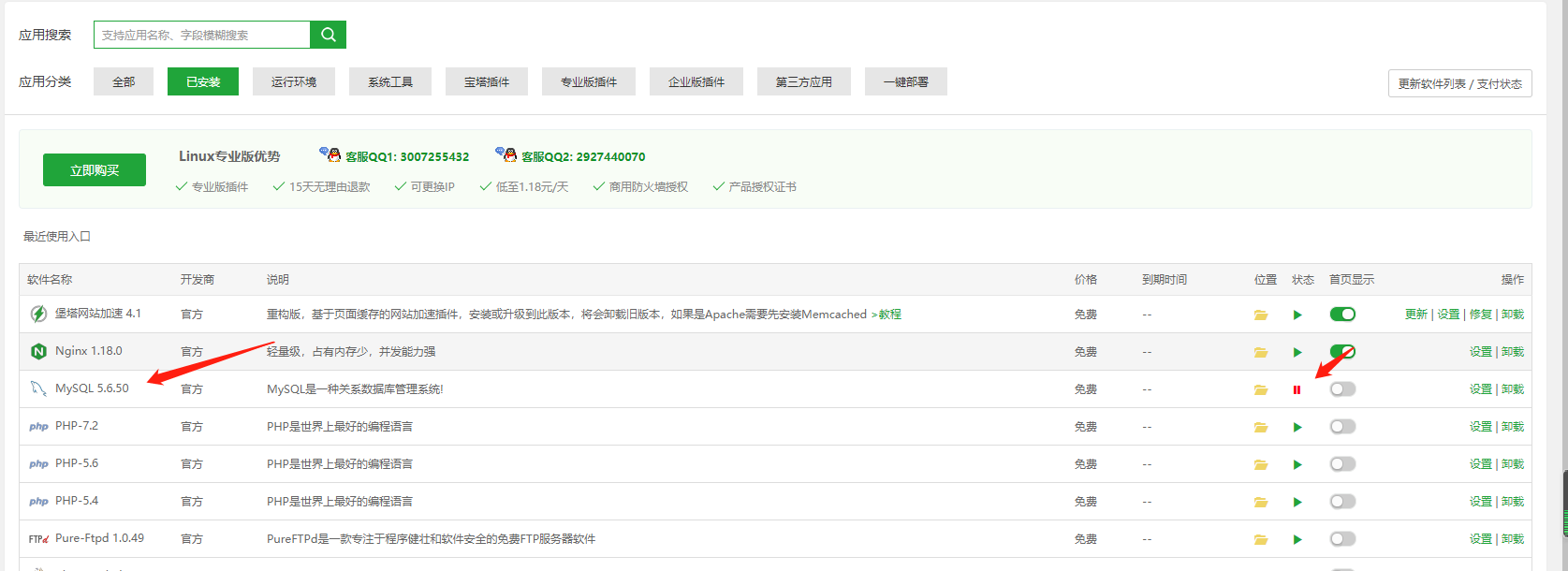
Task: Click QQ penguin icon beside 客服QQ1
Action: (x=330, y=154)
